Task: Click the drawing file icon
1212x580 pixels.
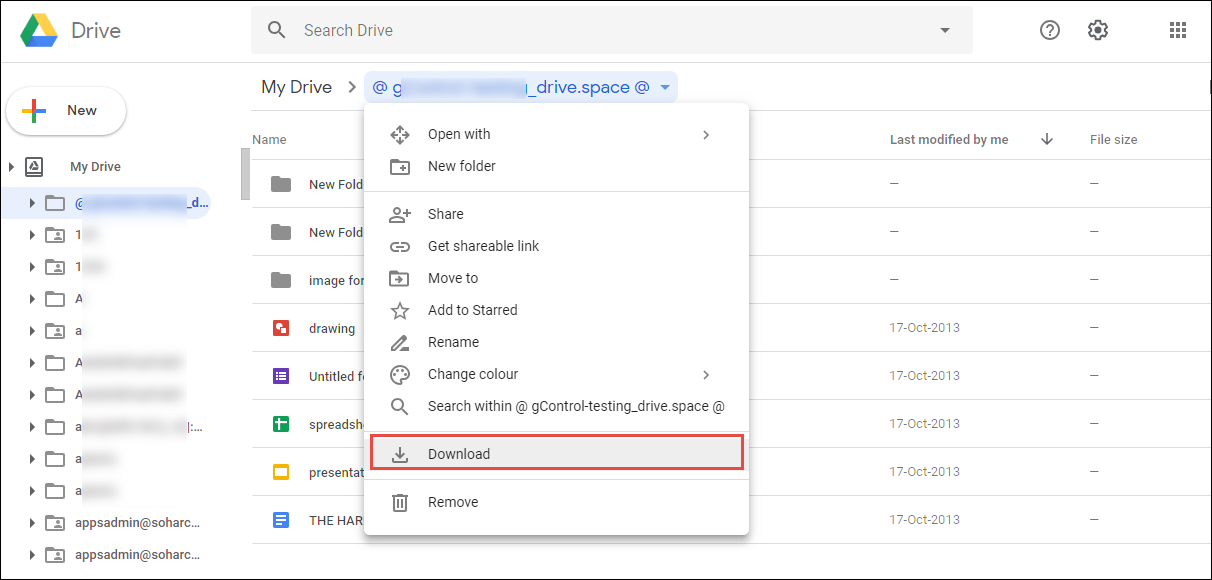Action: [281, 328]
